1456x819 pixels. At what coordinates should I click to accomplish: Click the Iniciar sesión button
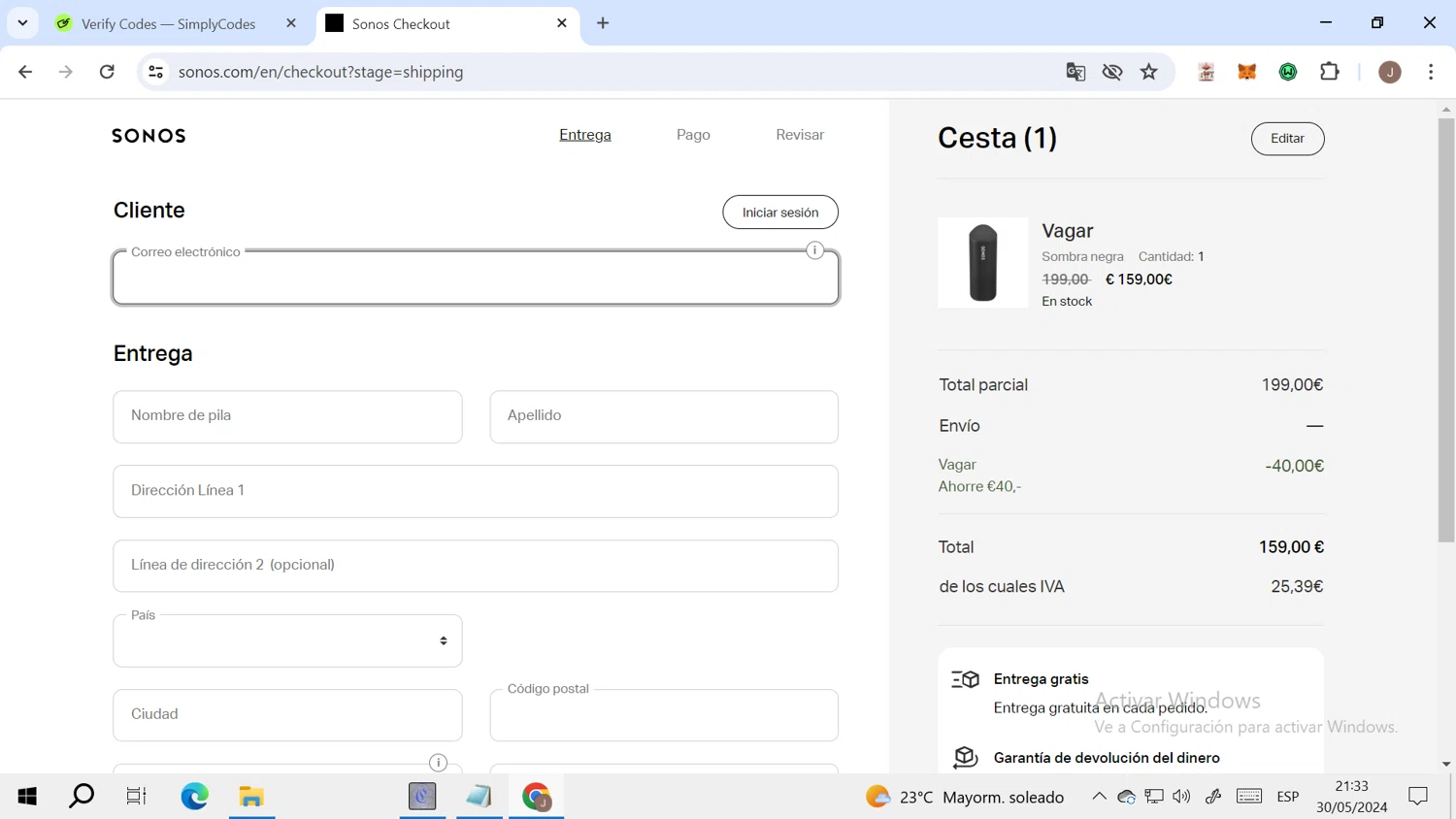tap(780, 213)
